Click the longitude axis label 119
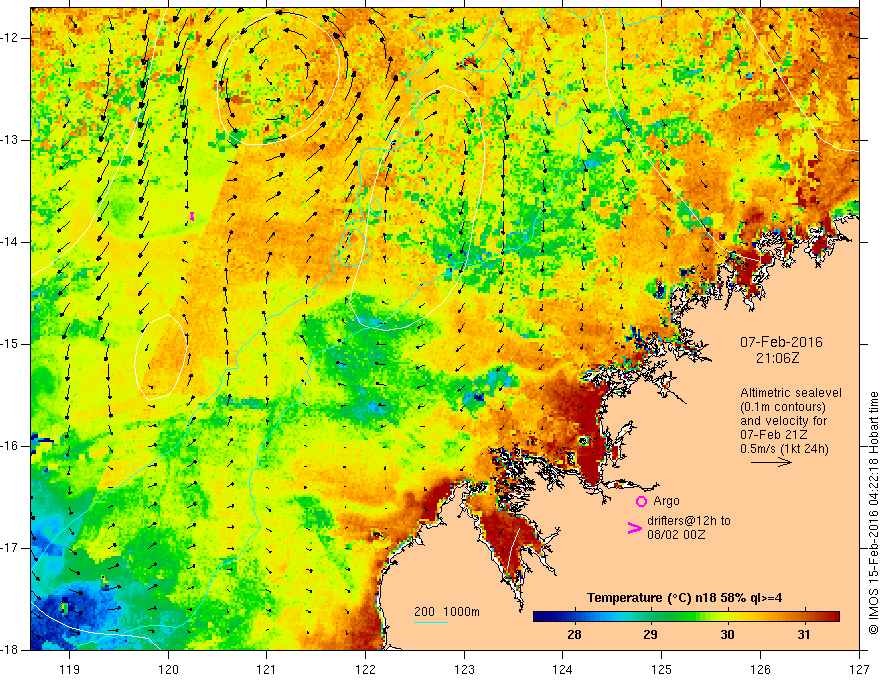 (x=70, y=669)
